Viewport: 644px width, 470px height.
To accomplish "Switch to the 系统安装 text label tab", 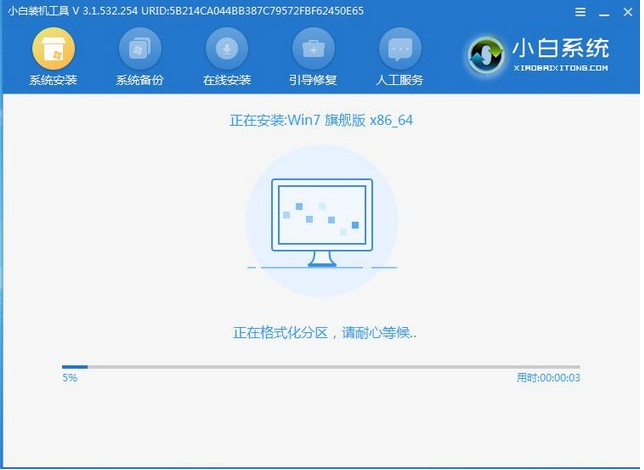I will click(53, 80).
